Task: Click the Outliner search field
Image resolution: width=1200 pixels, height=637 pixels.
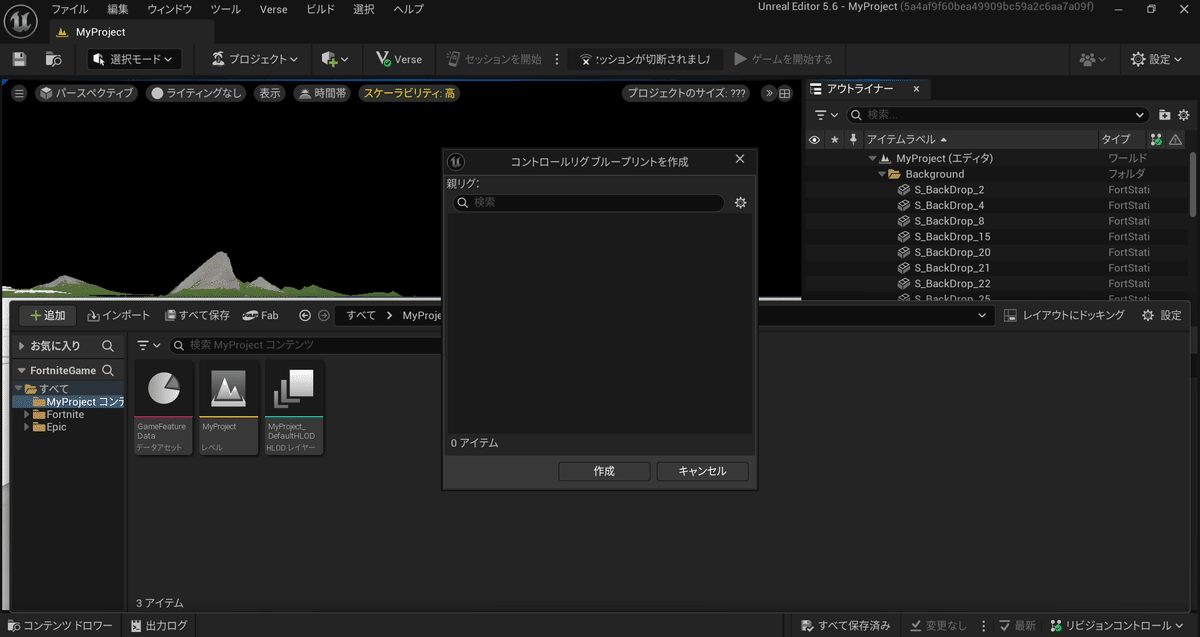Action: [997, 115]
